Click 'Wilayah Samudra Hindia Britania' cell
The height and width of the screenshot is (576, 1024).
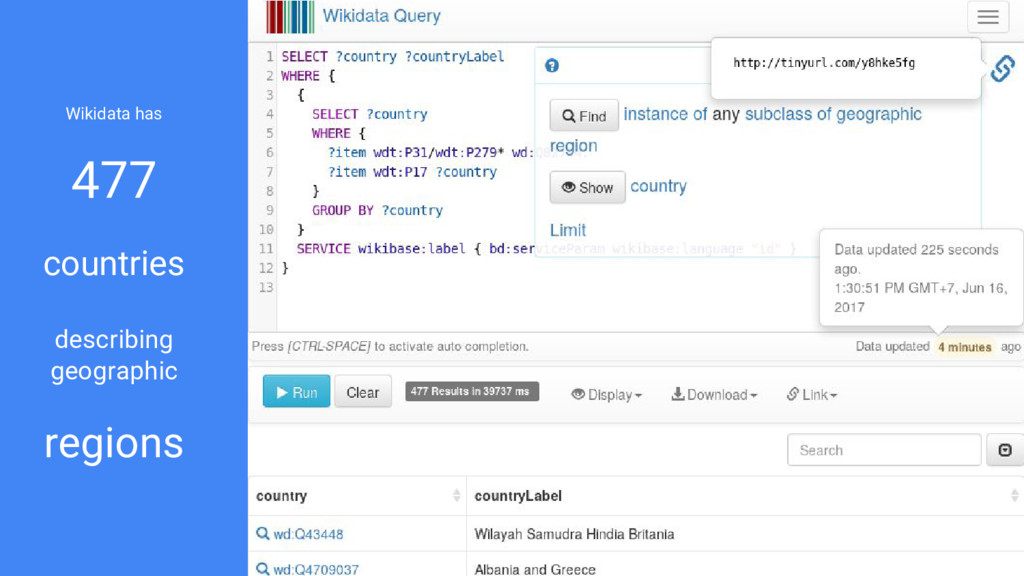point(574,534)
